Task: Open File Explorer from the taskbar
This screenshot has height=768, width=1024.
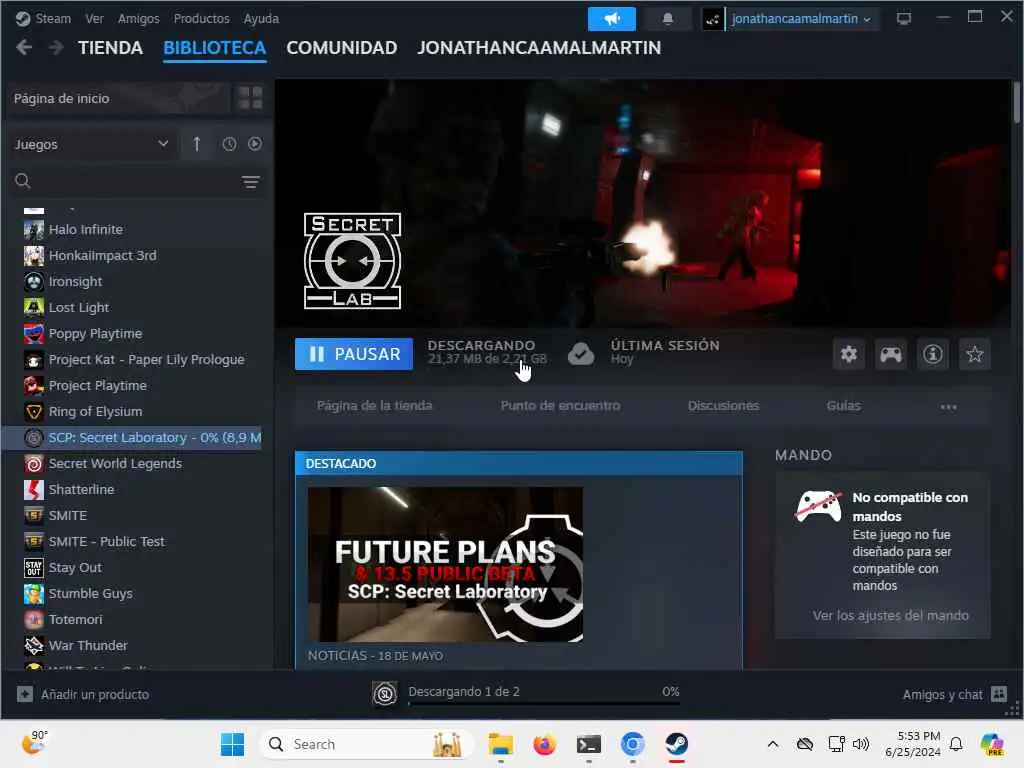Action: click(x=501, y=744)
